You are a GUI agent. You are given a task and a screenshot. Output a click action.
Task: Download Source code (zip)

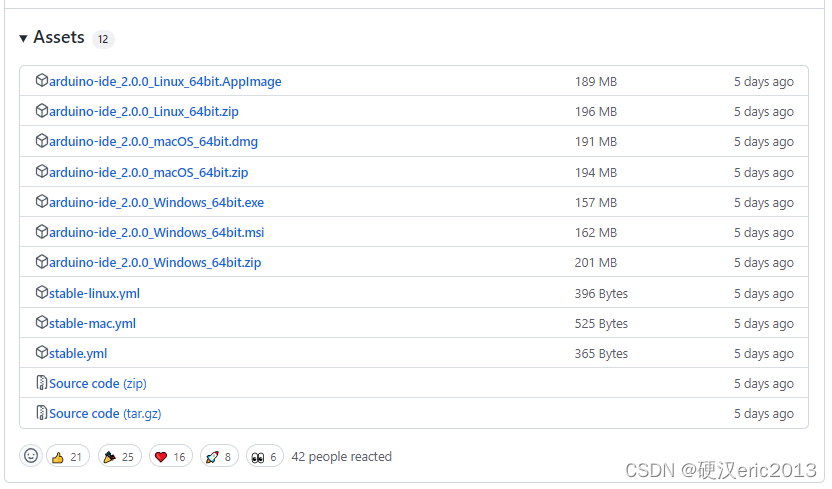98,383
